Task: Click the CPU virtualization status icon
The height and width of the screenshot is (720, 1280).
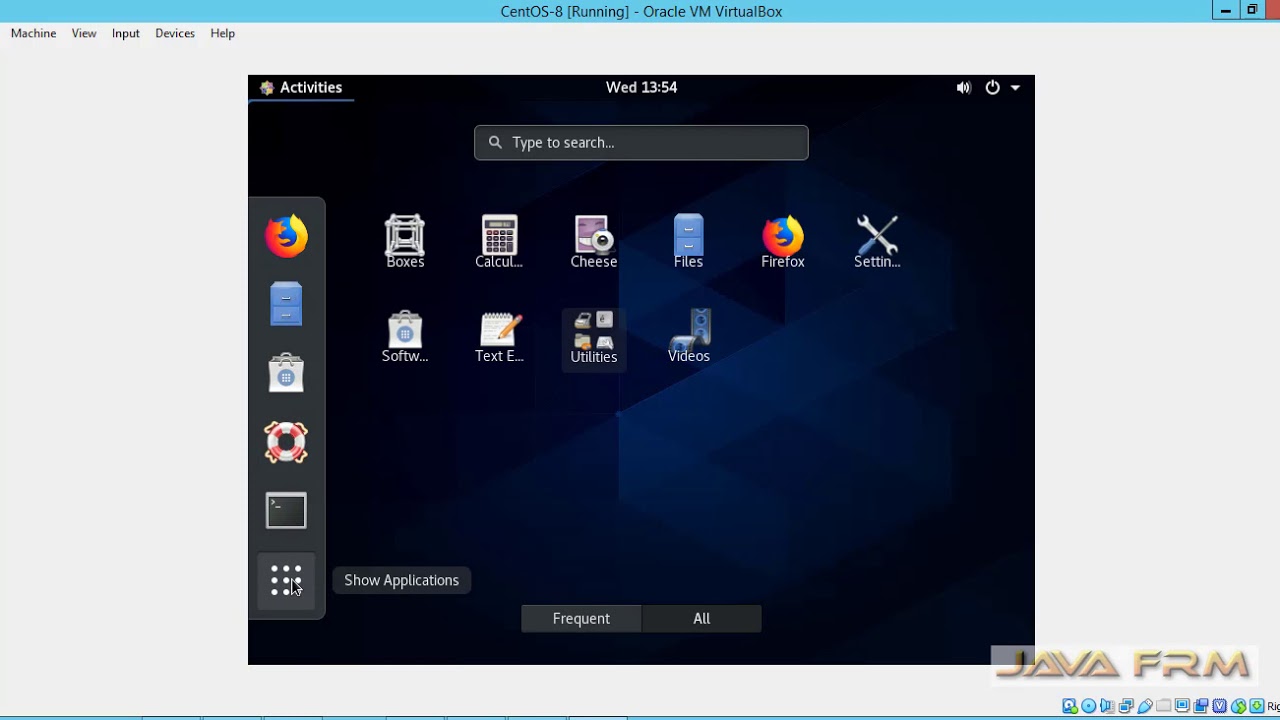Action: [1220, 706]
